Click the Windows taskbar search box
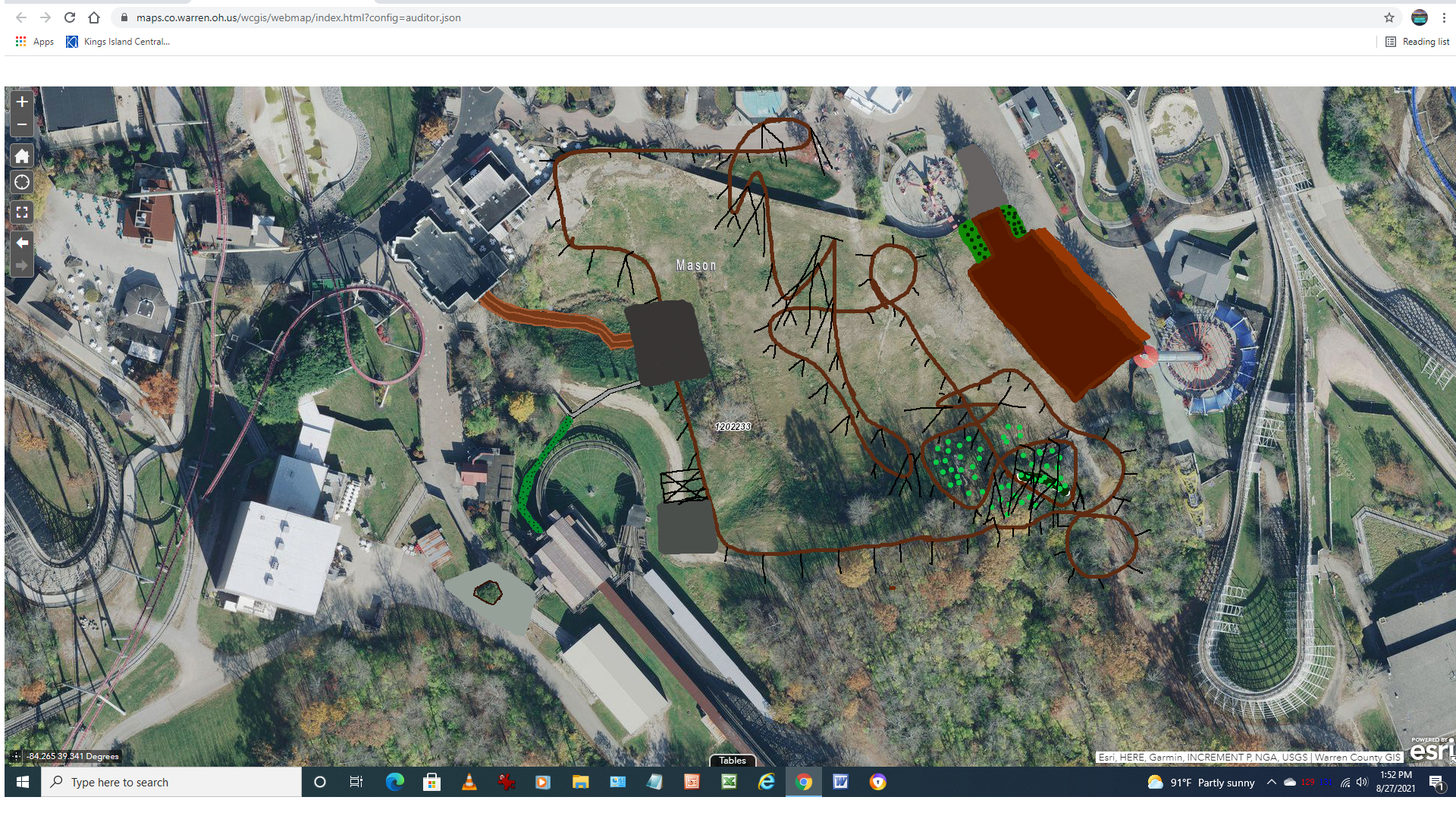 coord(171,782)
